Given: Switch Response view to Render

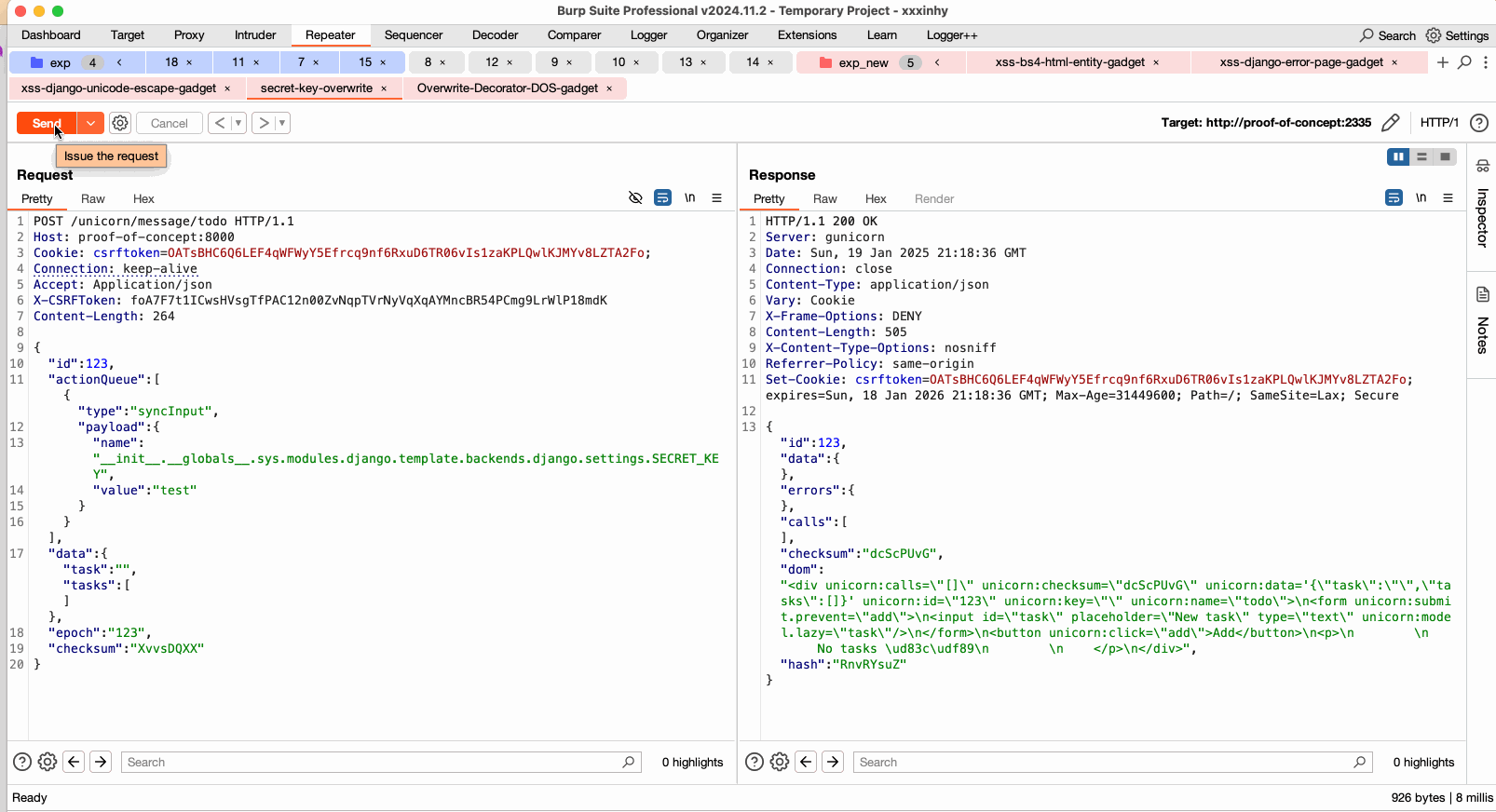Looking at the screenshot, I should (934, 198).
